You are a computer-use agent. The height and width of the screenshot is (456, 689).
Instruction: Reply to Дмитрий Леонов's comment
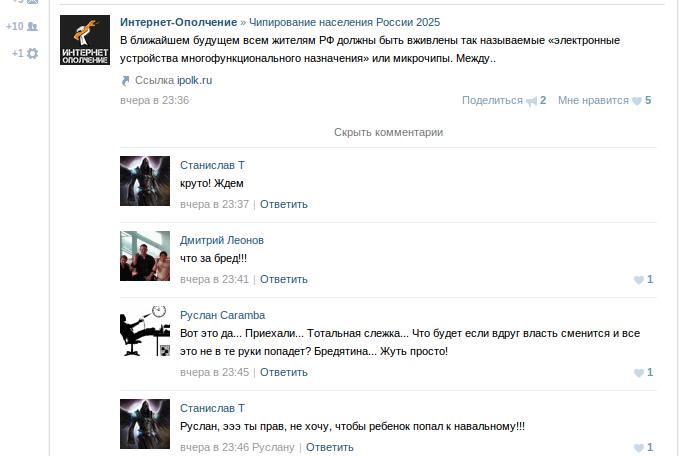284,279
